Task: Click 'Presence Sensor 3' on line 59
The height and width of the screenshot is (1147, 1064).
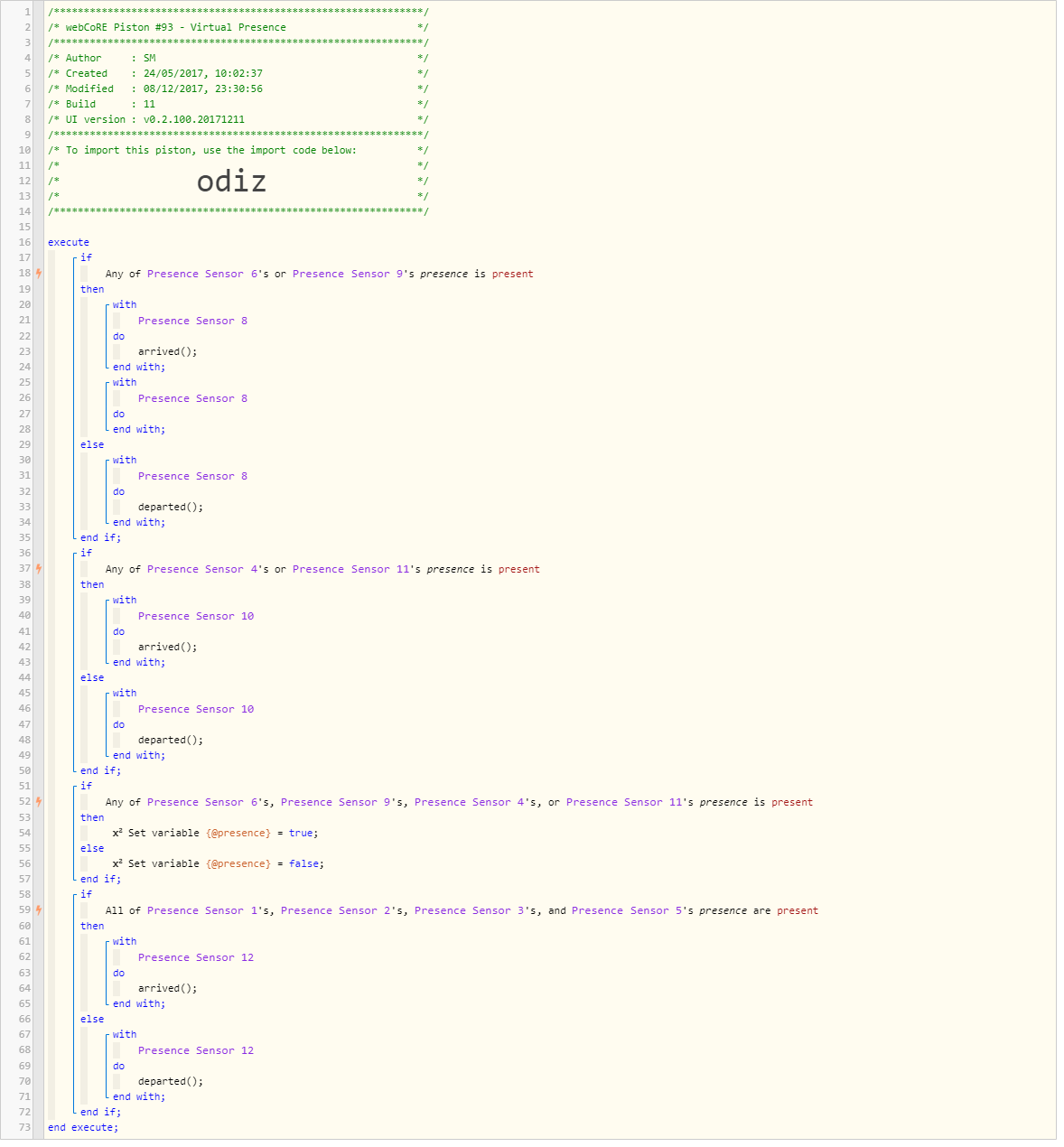Action: pyautogui.click(x=470, y=910)
